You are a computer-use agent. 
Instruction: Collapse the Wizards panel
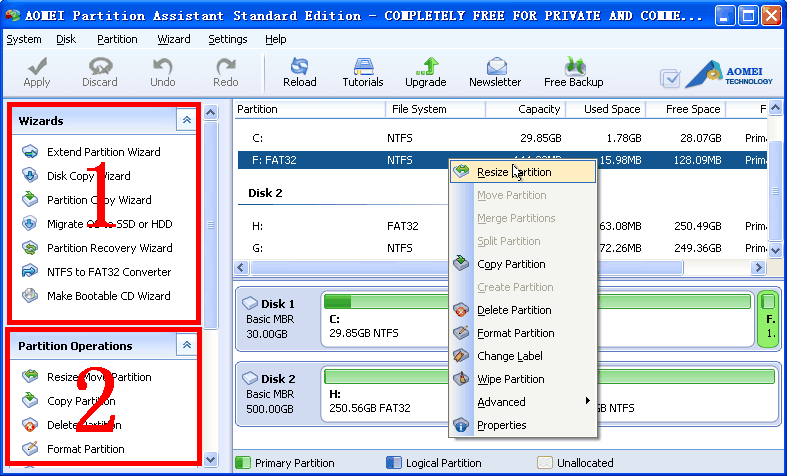[x=187, y=121]
